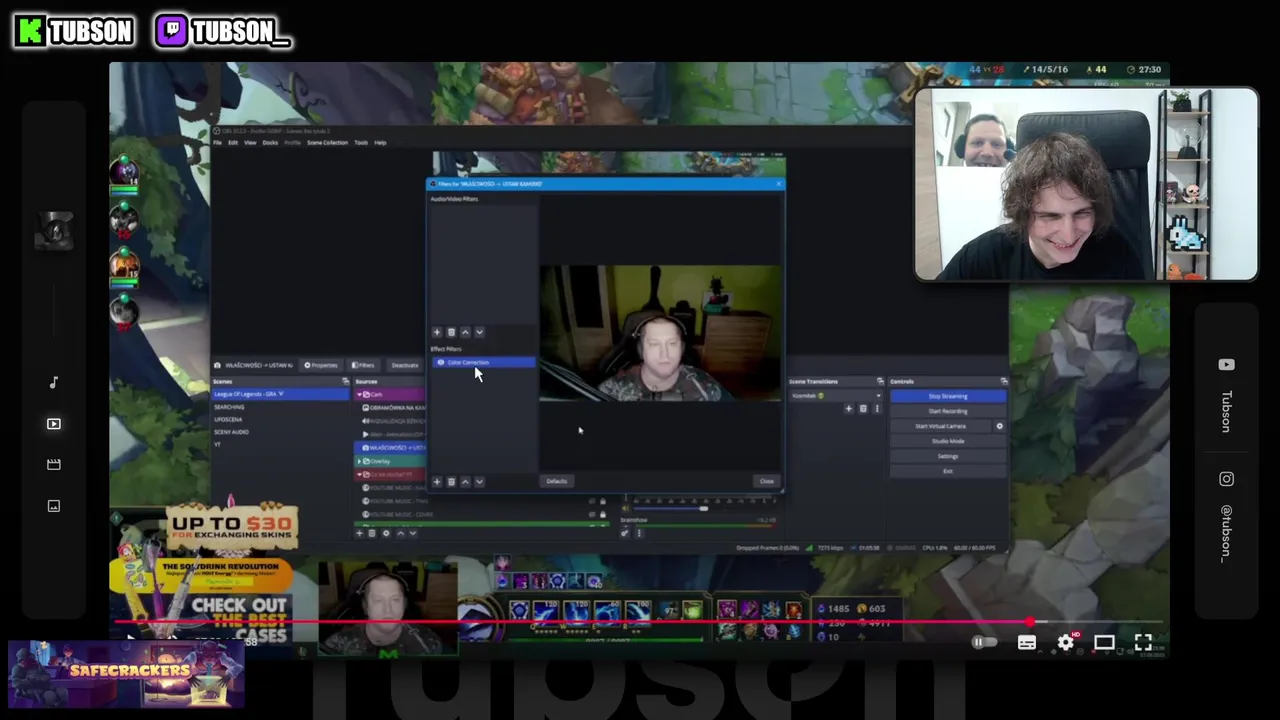Open the File menu in OBS
The image size is (1280, 720).
coord(217,142)
